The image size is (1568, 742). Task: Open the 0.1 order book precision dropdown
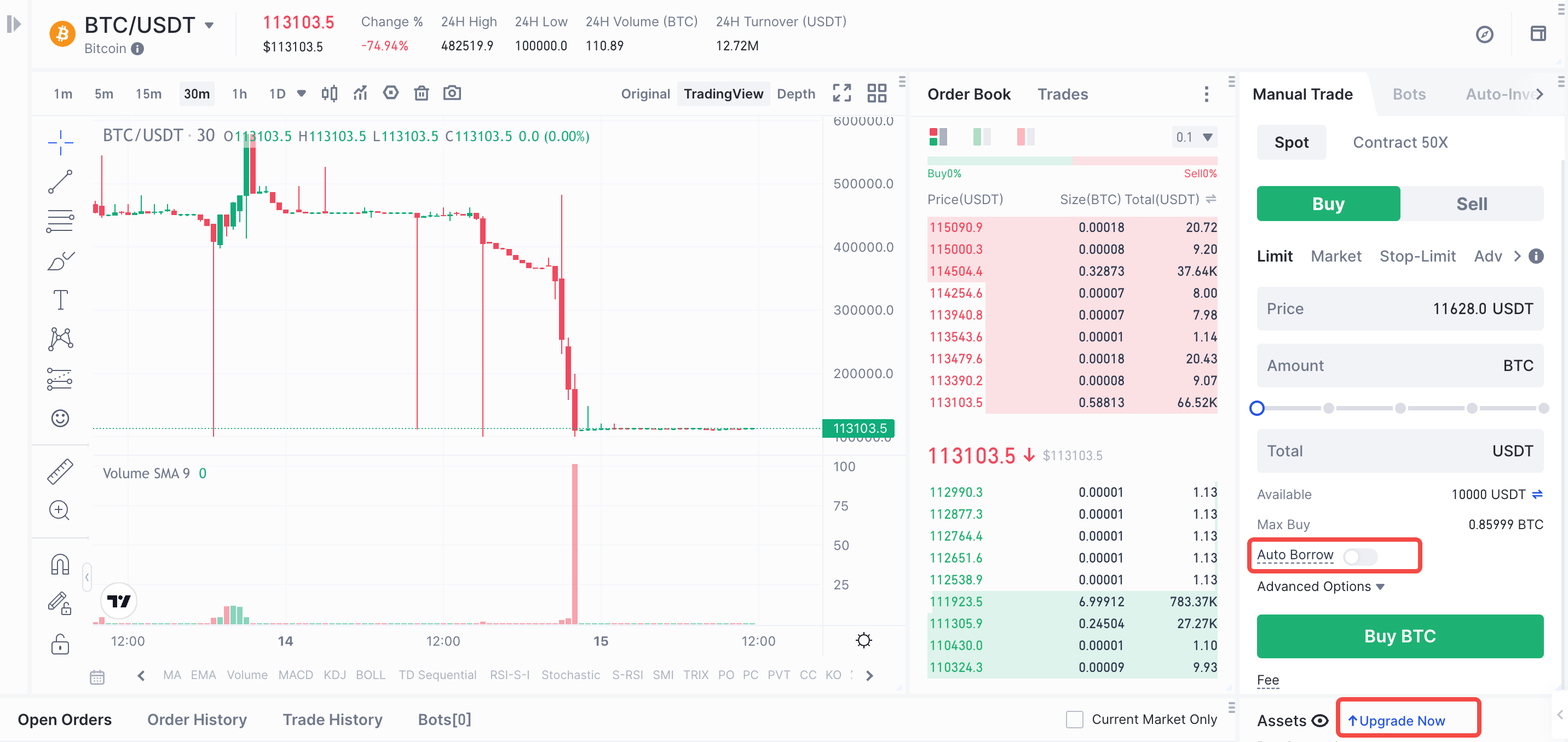click(1194, 137)
